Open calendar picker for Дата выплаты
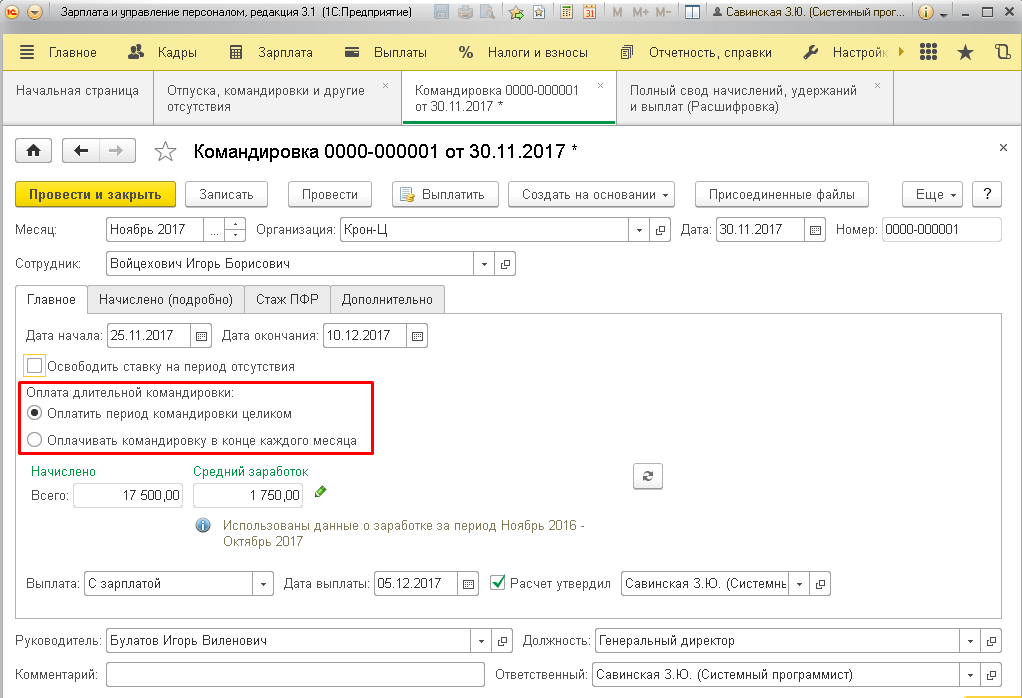This screenshot has width=1022, height=698. [468, 584]
